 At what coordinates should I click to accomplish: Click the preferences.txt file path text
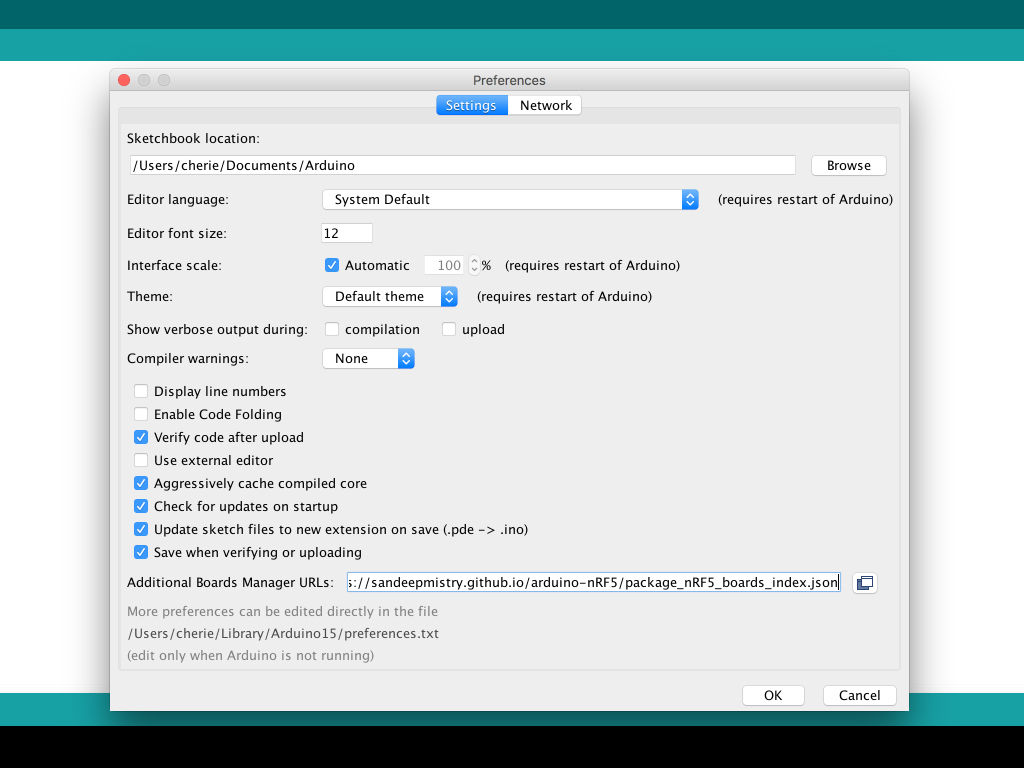pos(283,633)
